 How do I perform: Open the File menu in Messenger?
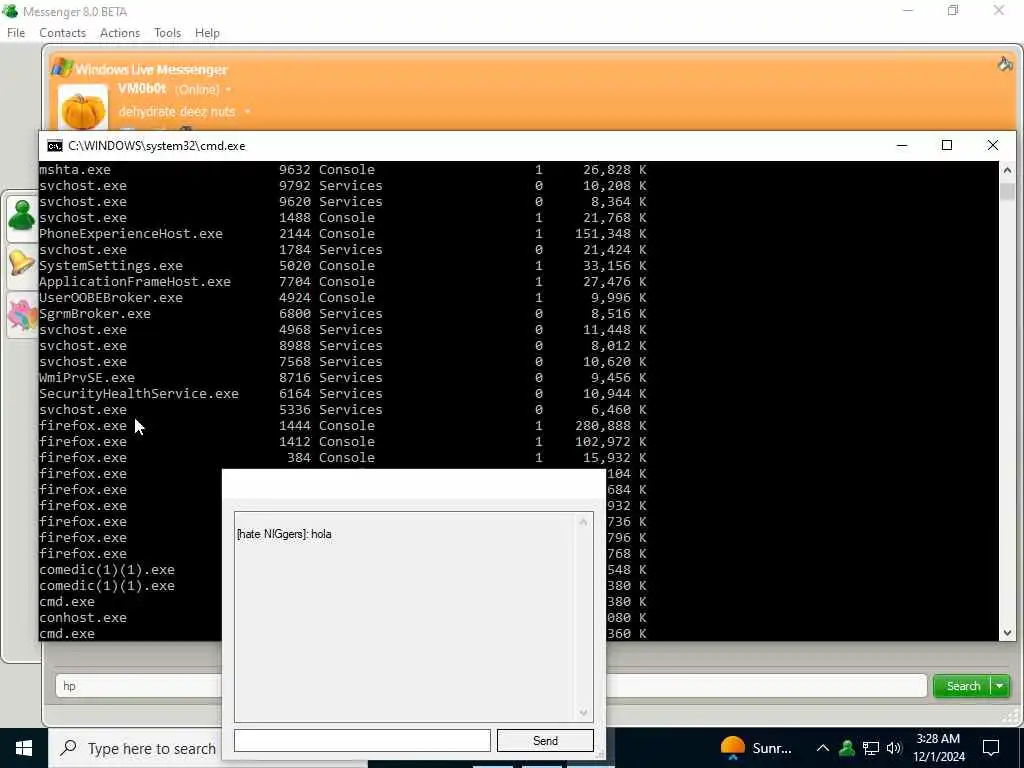(x=16, y=33)
